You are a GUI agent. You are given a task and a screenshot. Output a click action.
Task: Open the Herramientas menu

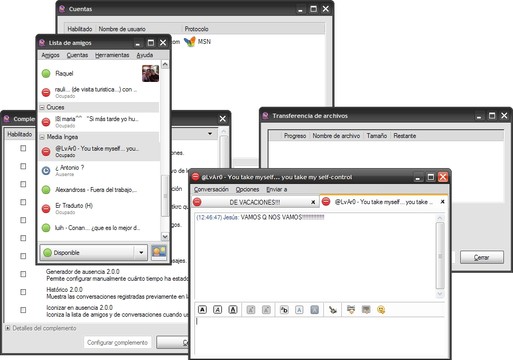coord(112,55)
